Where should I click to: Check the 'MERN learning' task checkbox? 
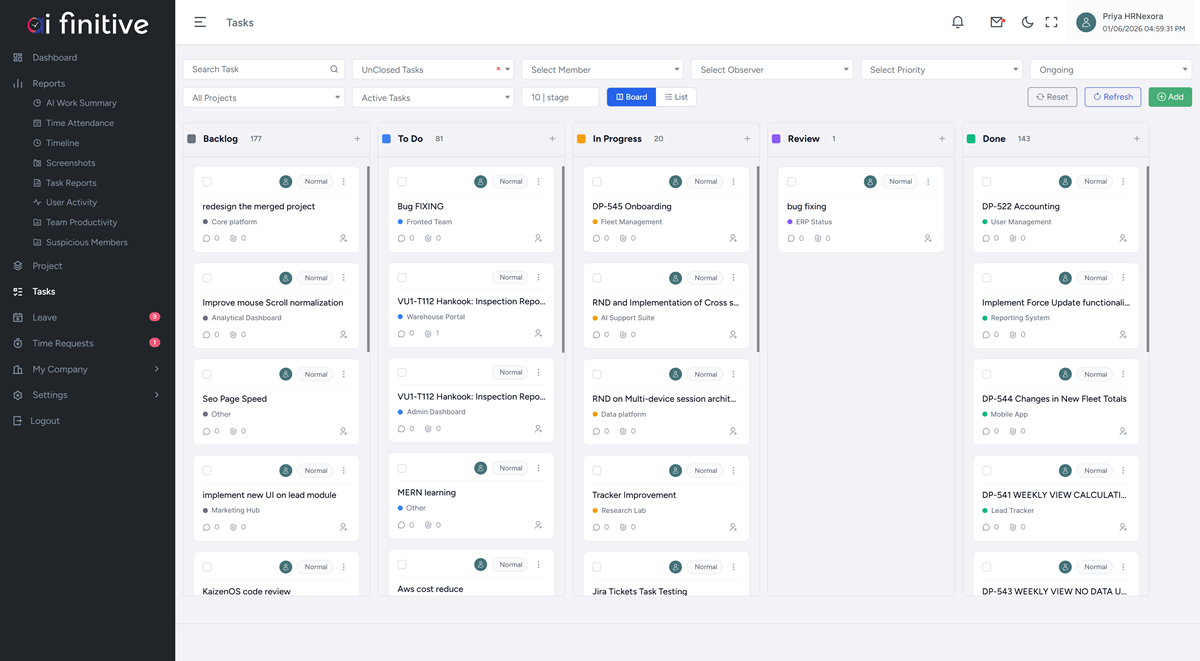[402, 468]
